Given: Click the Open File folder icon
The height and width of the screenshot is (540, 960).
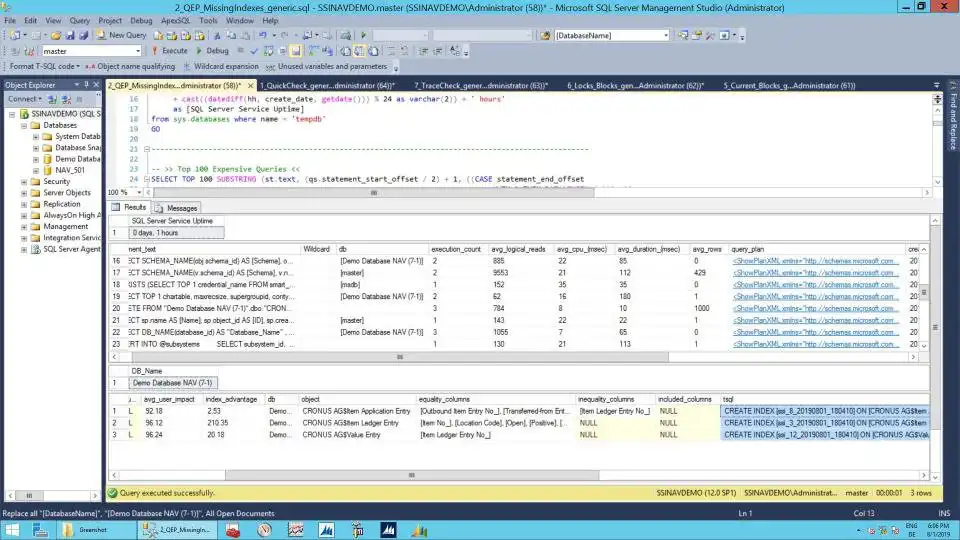Looking at the screenshot, I should [56, 36].
